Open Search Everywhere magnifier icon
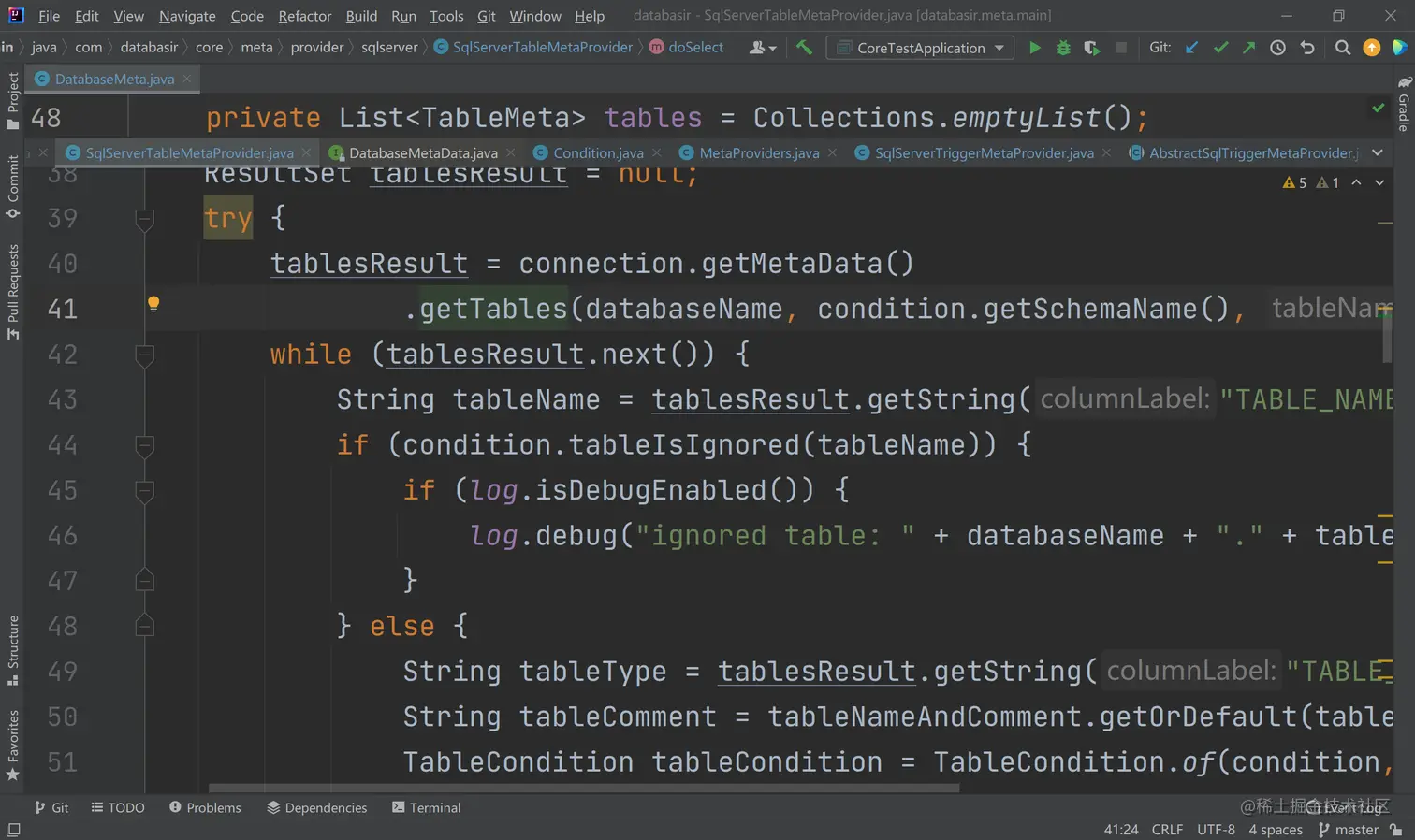The width and height of the screenshot is (1415, 840). pos(1342,48)
